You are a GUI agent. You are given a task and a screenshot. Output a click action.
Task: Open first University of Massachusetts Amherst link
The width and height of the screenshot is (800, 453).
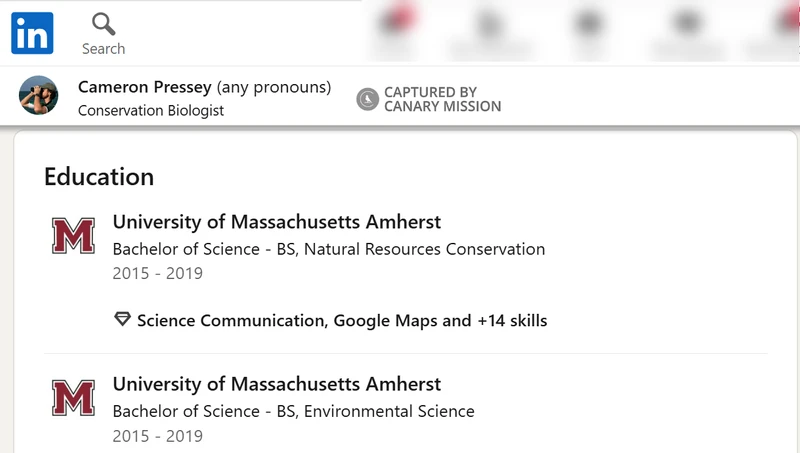tap(276, 222)
